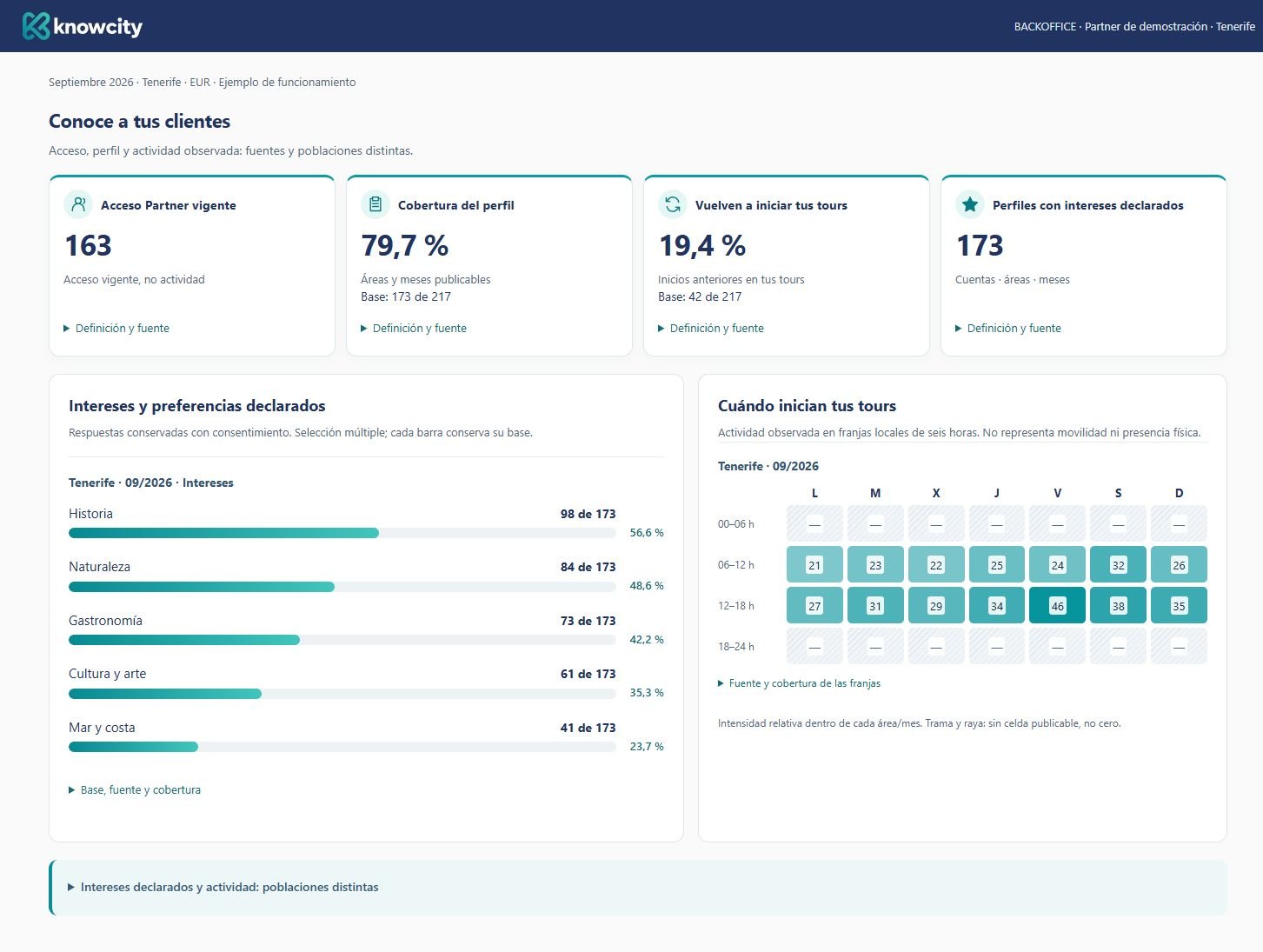
Task: Select the Thursday 12–18 h cell showing 34
Action: pos(997,605)
